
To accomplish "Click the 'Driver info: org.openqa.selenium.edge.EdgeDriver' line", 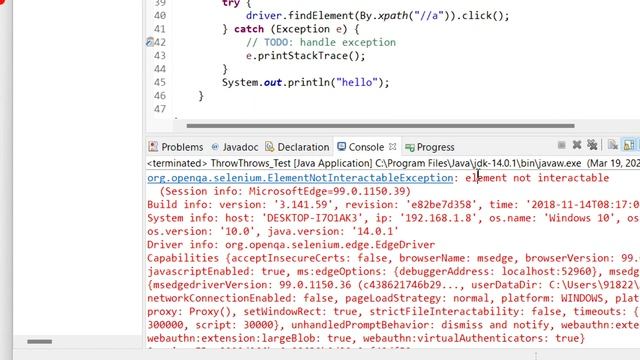I will [x=291, y=244].
